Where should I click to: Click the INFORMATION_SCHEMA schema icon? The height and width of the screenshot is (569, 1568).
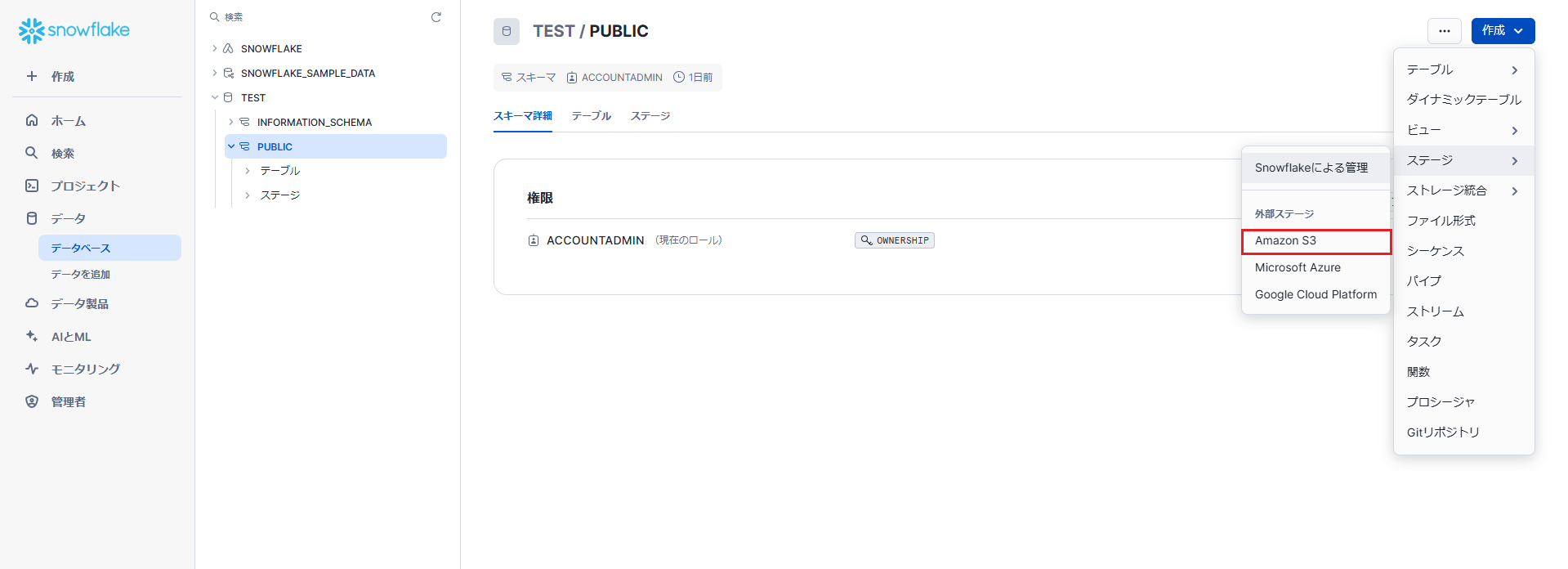(244, 122)
